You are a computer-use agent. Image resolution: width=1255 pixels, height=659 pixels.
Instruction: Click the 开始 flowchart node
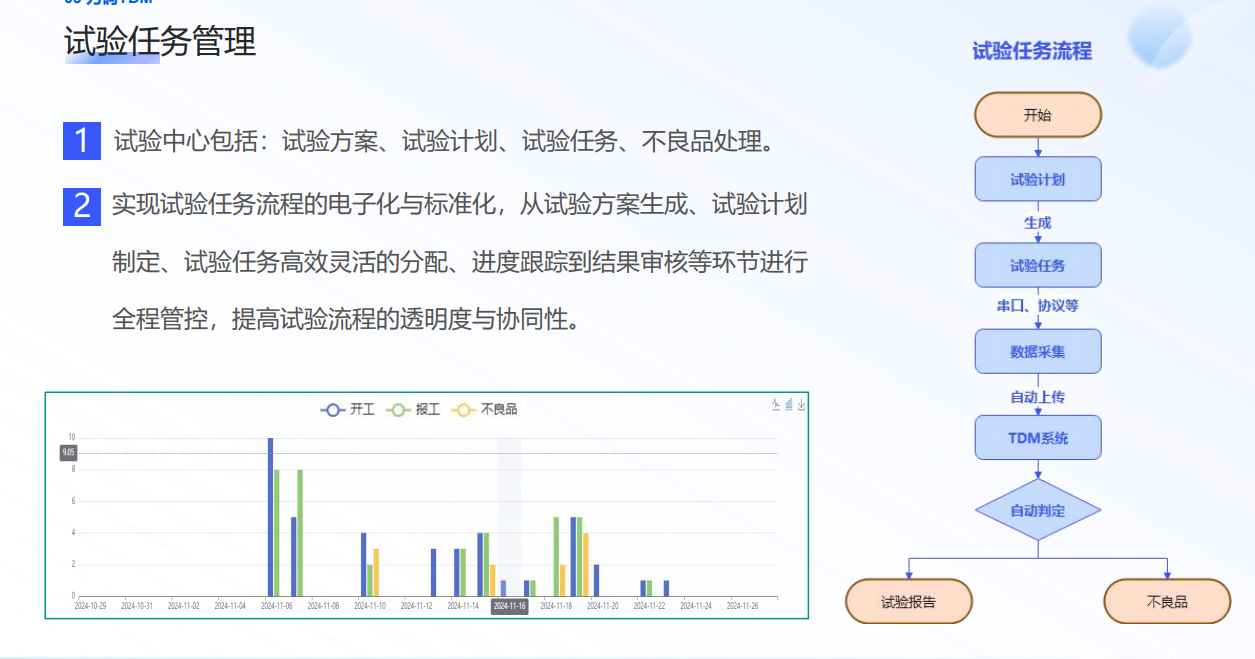click(1038, 115)
